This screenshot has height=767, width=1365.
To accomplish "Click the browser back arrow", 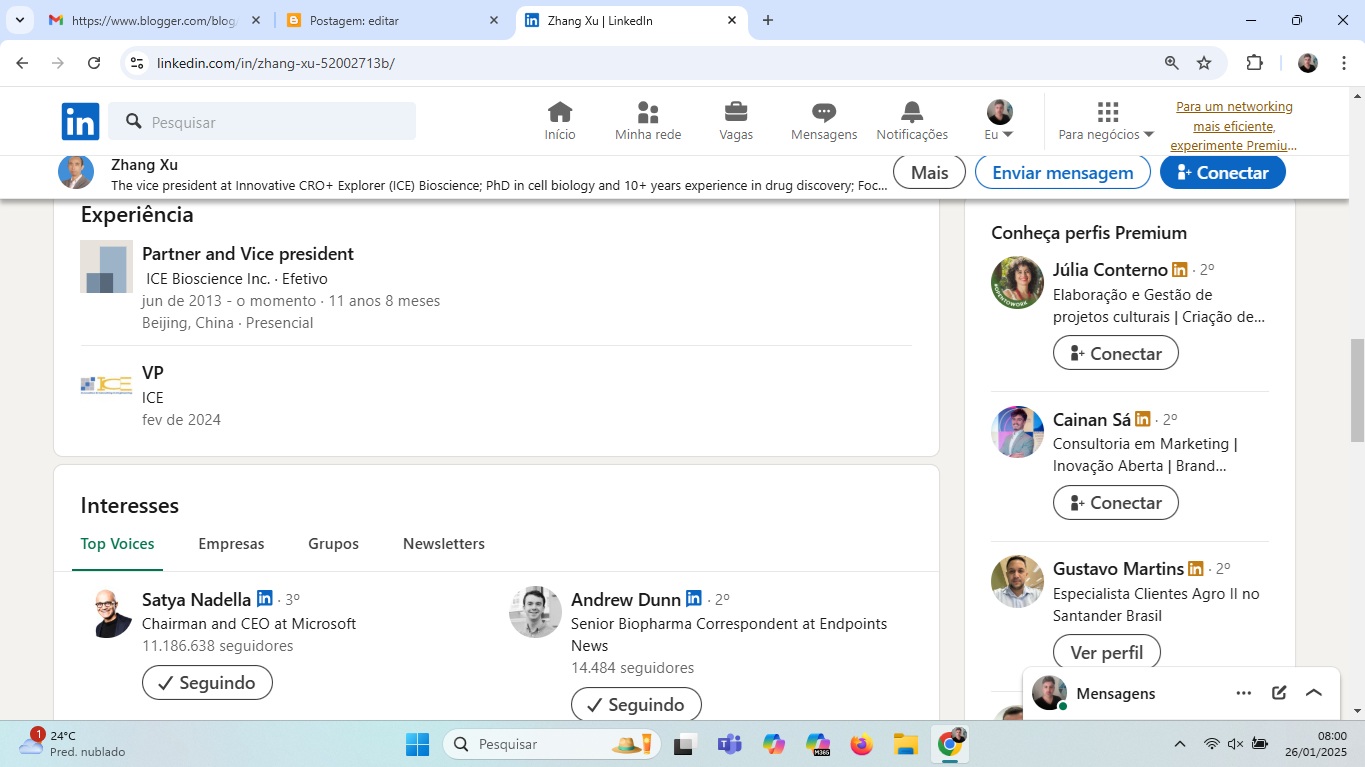I will pyautogui.click(x=22, y=63).
